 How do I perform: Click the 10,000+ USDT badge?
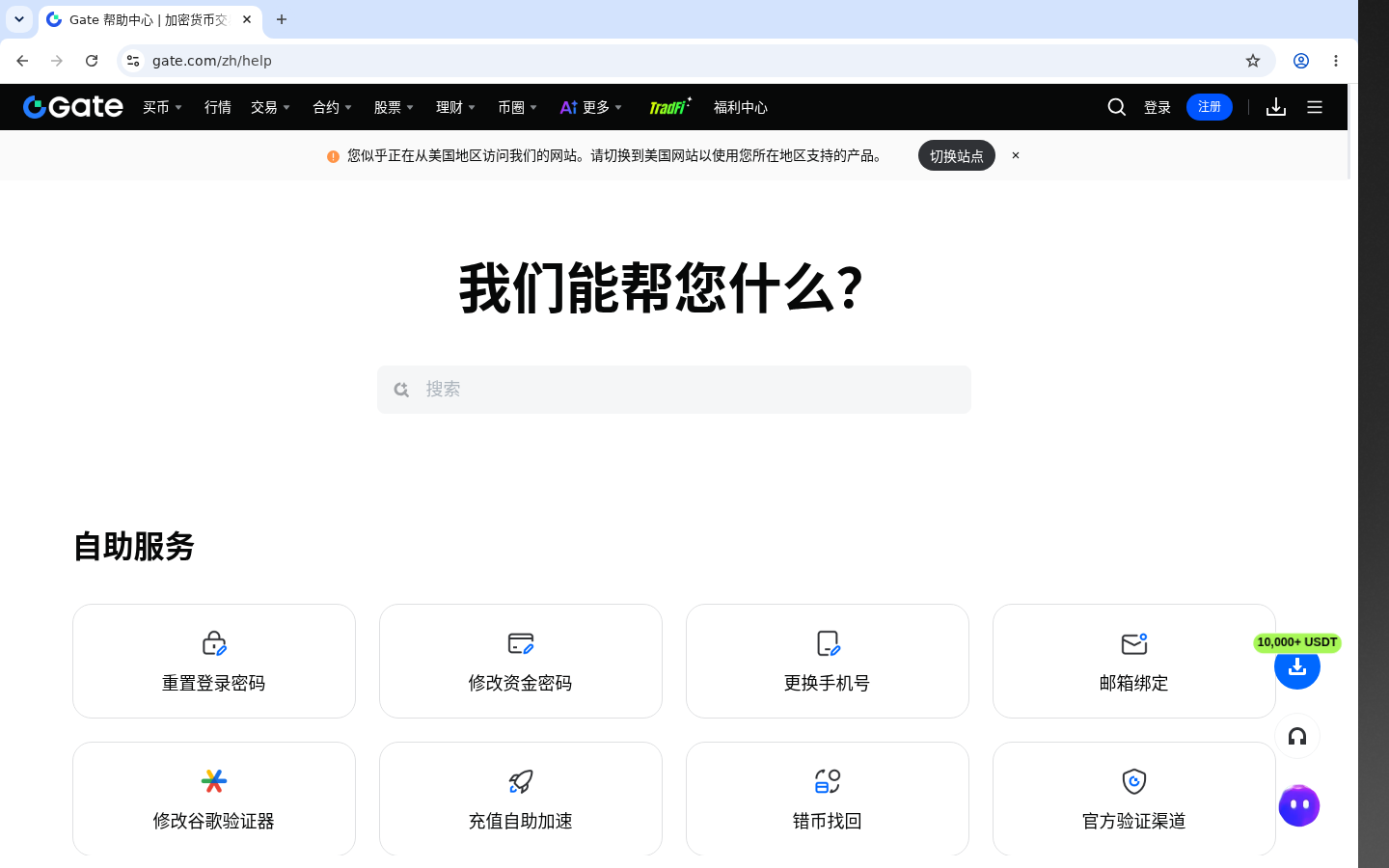1297,642
